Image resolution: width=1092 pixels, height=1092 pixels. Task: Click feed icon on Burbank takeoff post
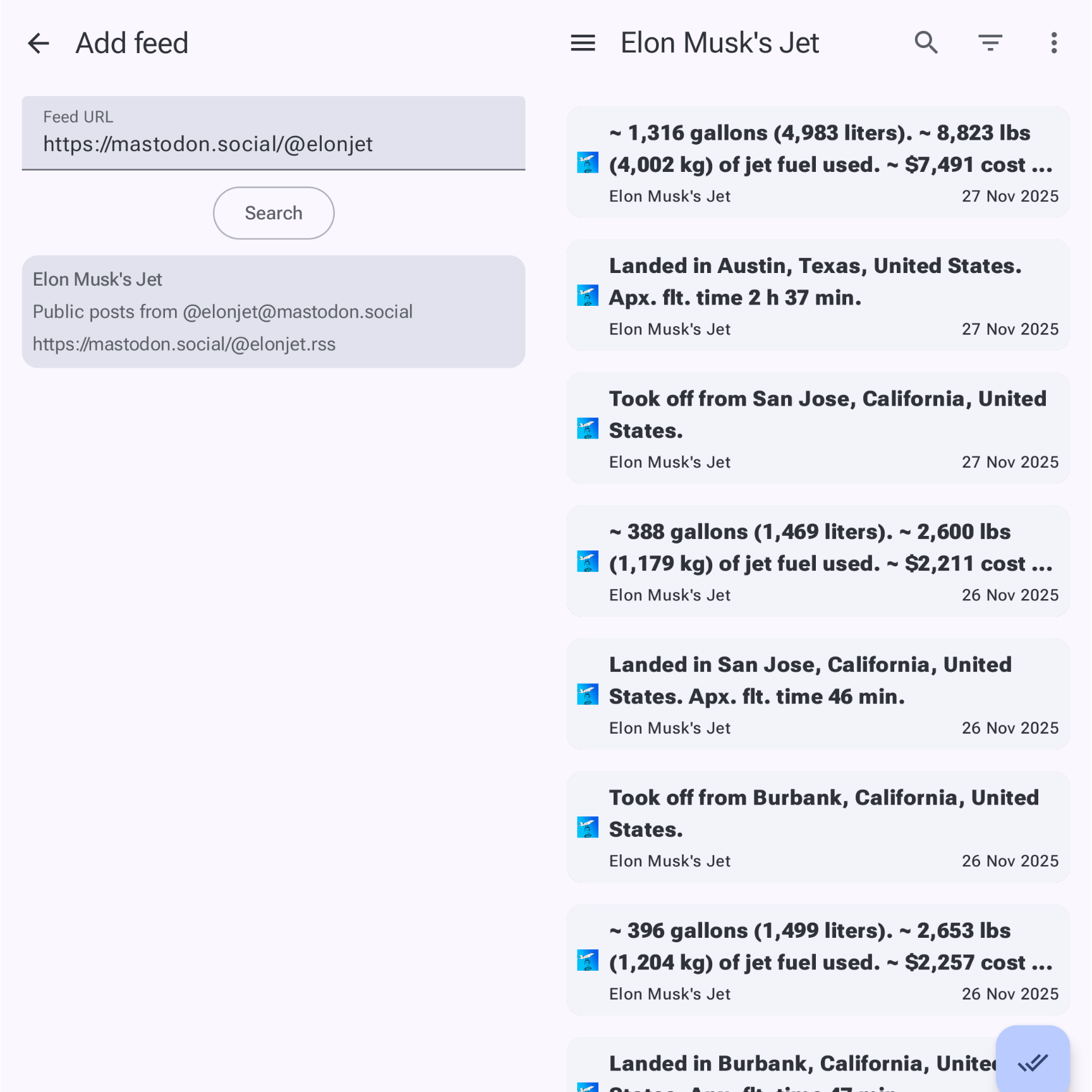pos(588,827)
